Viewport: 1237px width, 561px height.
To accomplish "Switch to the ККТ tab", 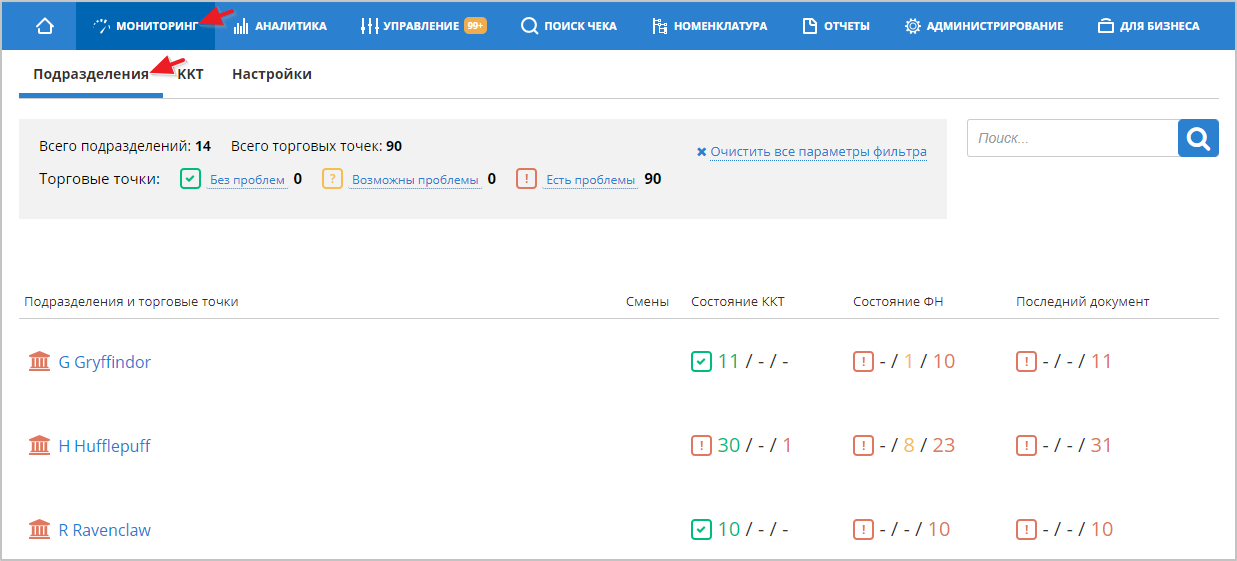I will click(191, 74).
